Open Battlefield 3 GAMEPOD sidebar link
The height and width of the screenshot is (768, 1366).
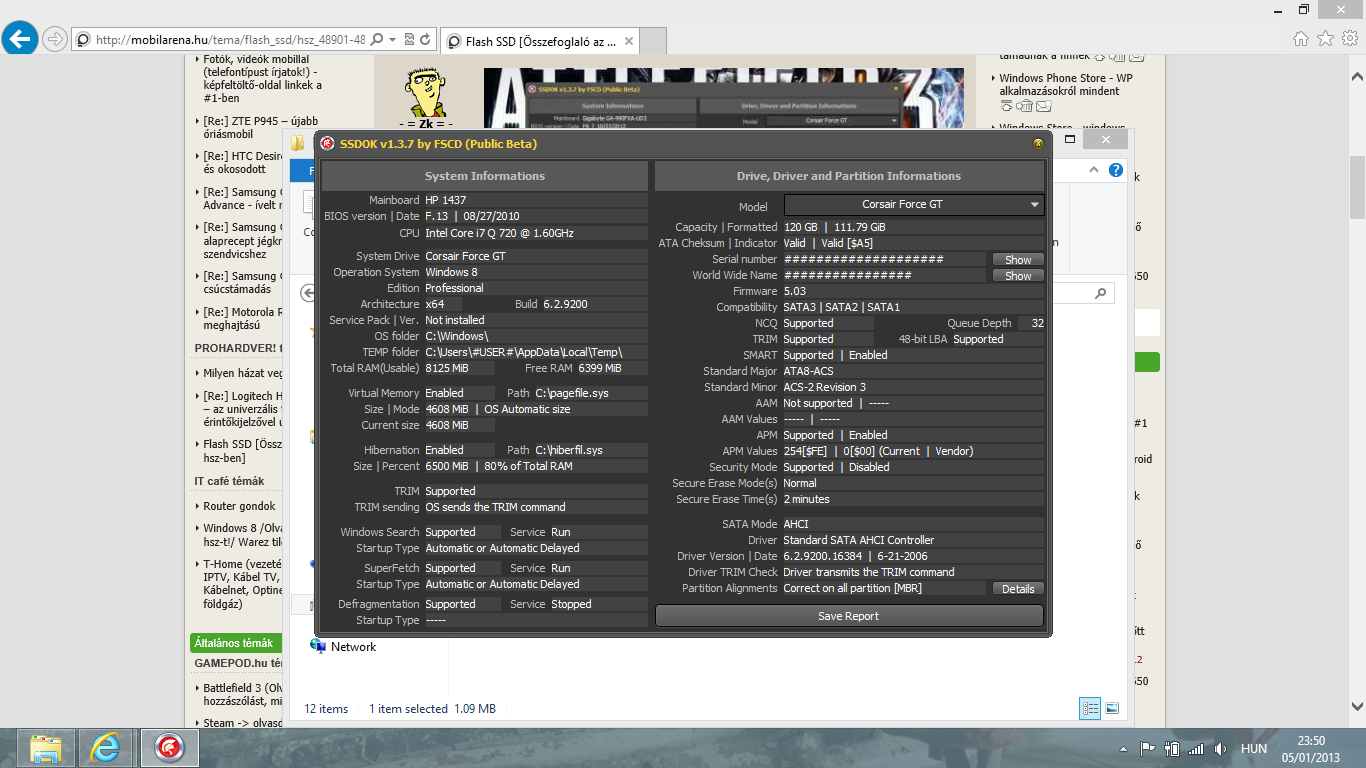coord(245,695)
